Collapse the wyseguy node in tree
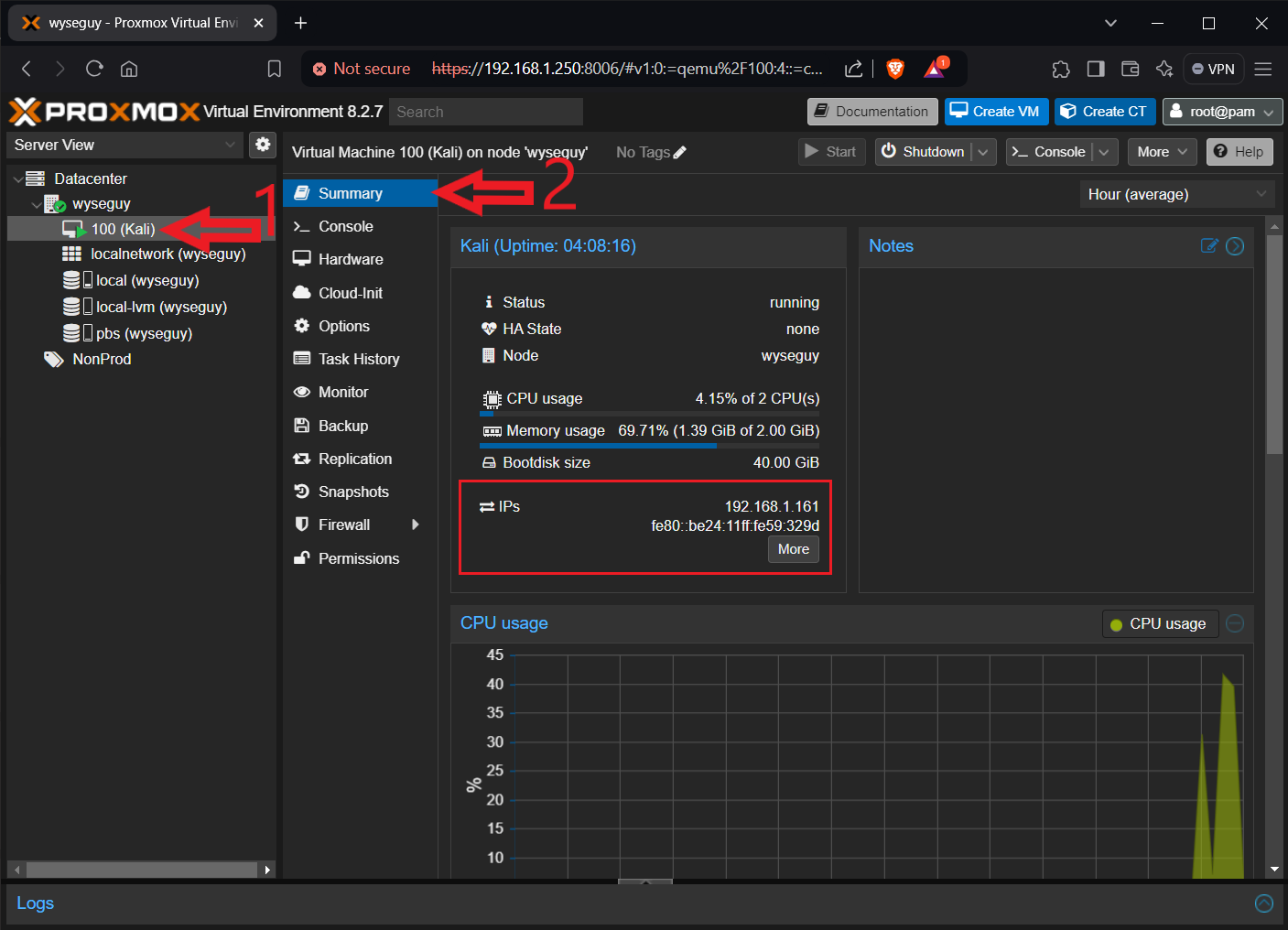Image resolution: width=1288 pixels, height=930 pixels. tap(36, 204)
